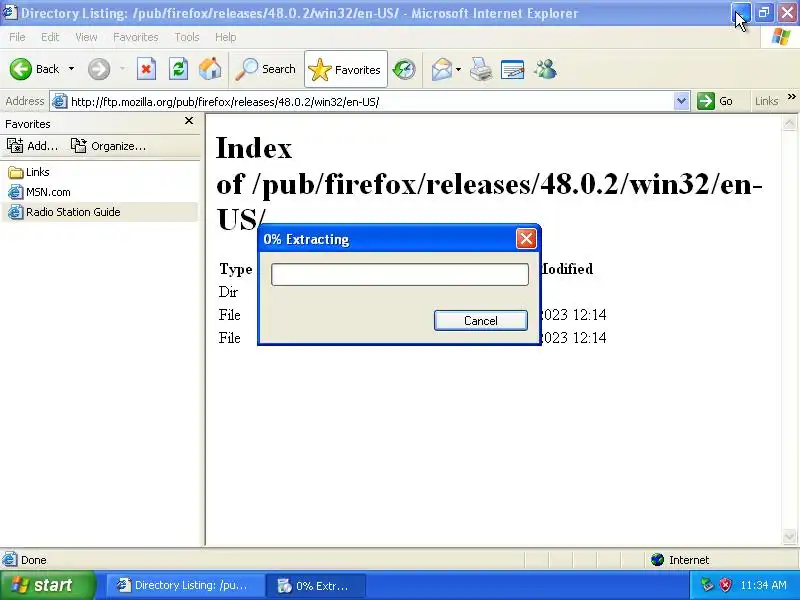Open the Edit menu
Screen dimensions: 800x600
pos(50,37)
